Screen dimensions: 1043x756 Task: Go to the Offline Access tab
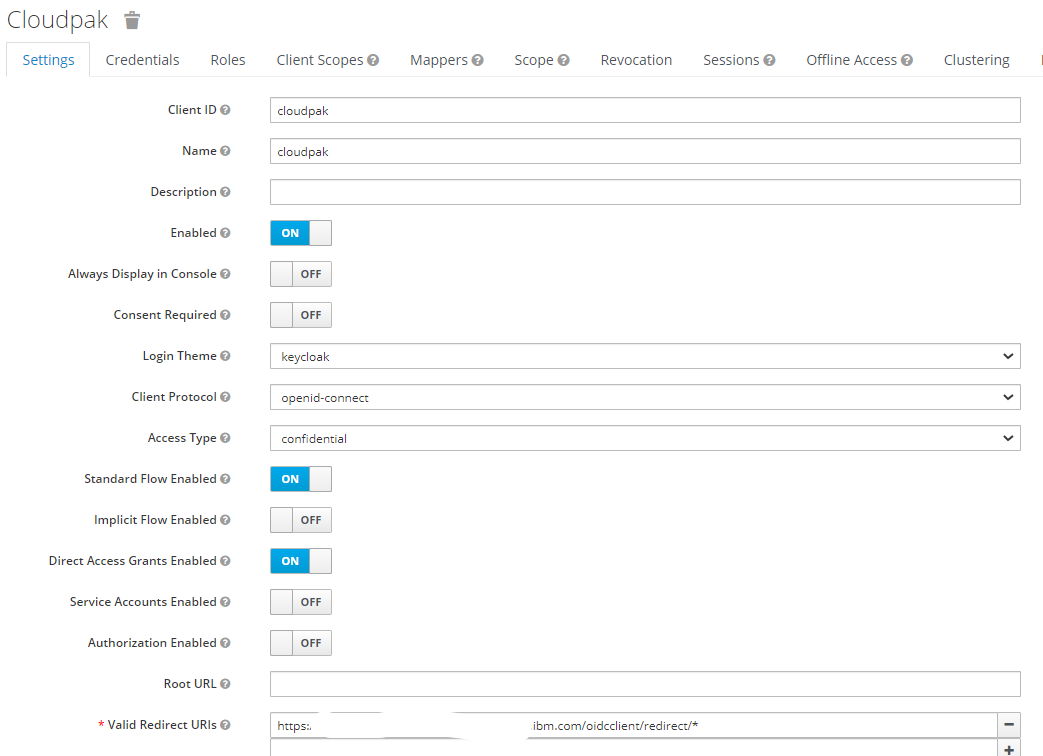tap(851, 60)
